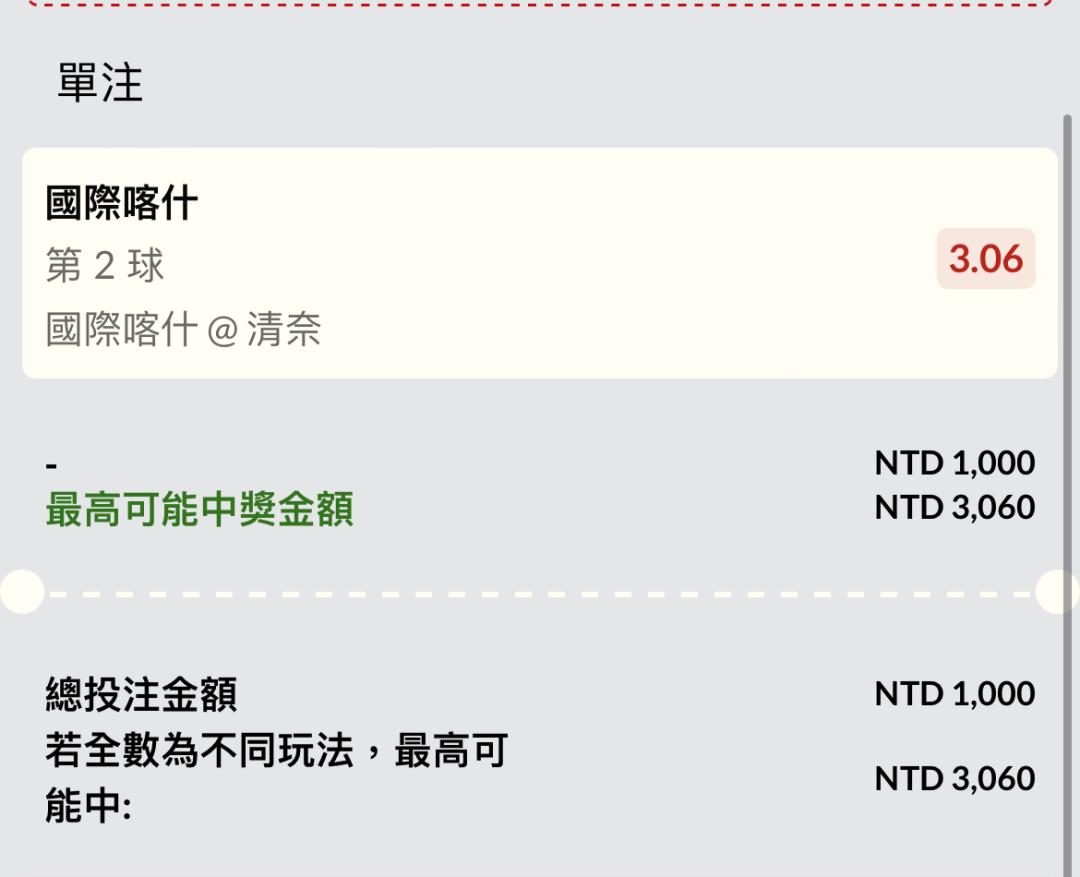The height and width of the screenshot is (877, 1080).
Task: Click the total stake value NTD 1,000
Action: (x=954, y=693)
